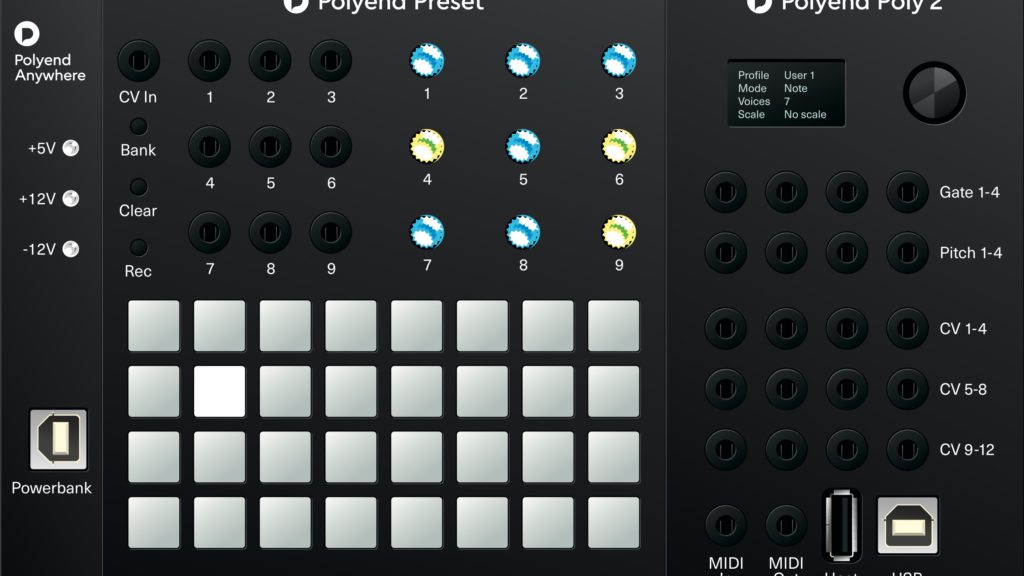Click yellow knob 6
The width and height of the screenshot is (1024, 576).
619,146
